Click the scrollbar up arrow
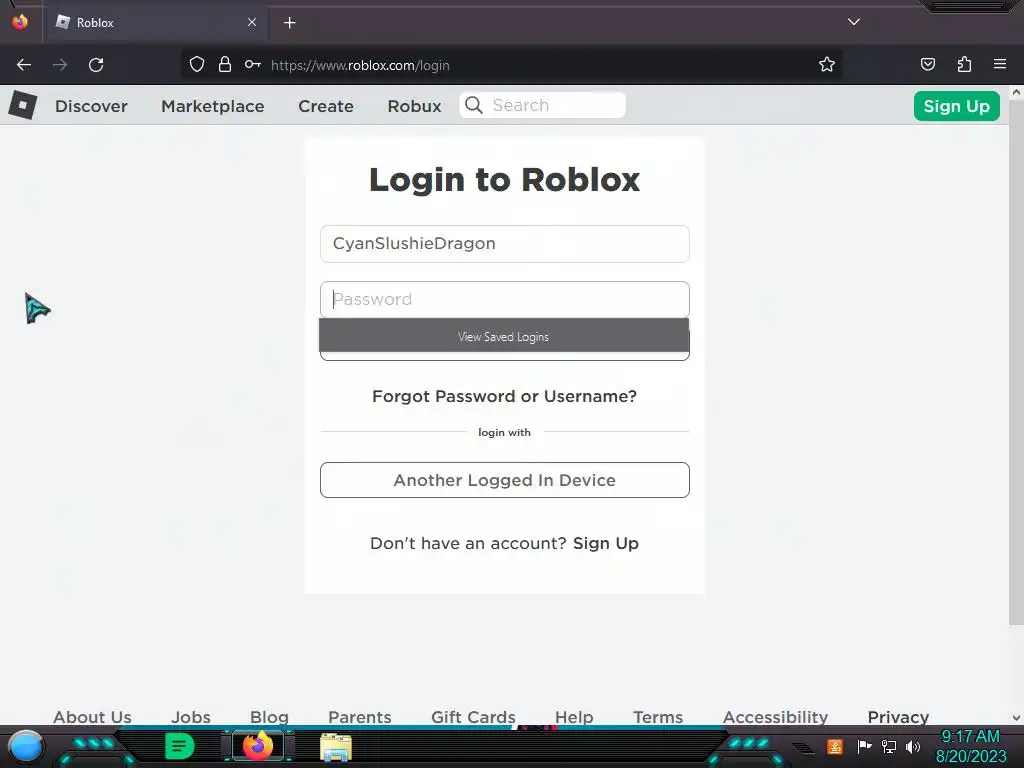Image resolution: width=1024 pixels, height=768 pixels. 1016,93
